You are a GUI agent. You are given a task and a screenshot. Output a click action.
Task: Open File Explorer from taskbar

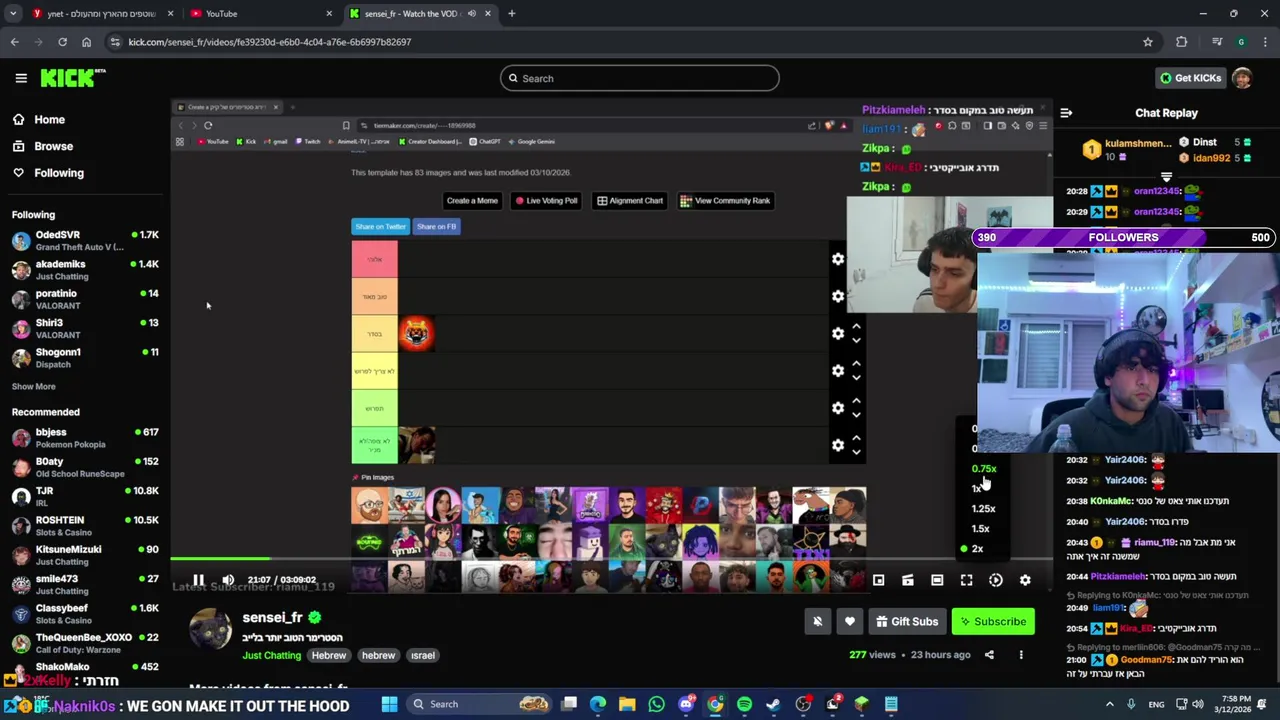click(627, 704)
